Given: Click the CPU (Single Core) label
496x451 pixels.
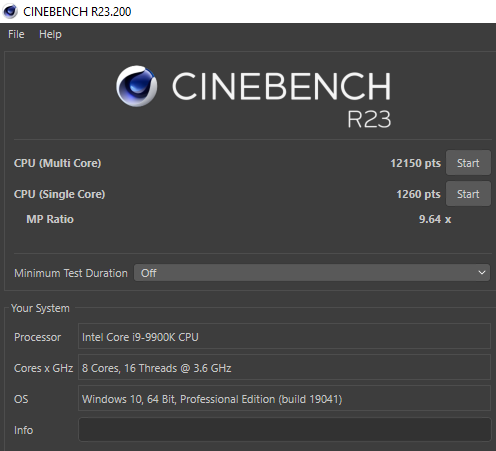Looking at the screenshot, I should point(59,194).
